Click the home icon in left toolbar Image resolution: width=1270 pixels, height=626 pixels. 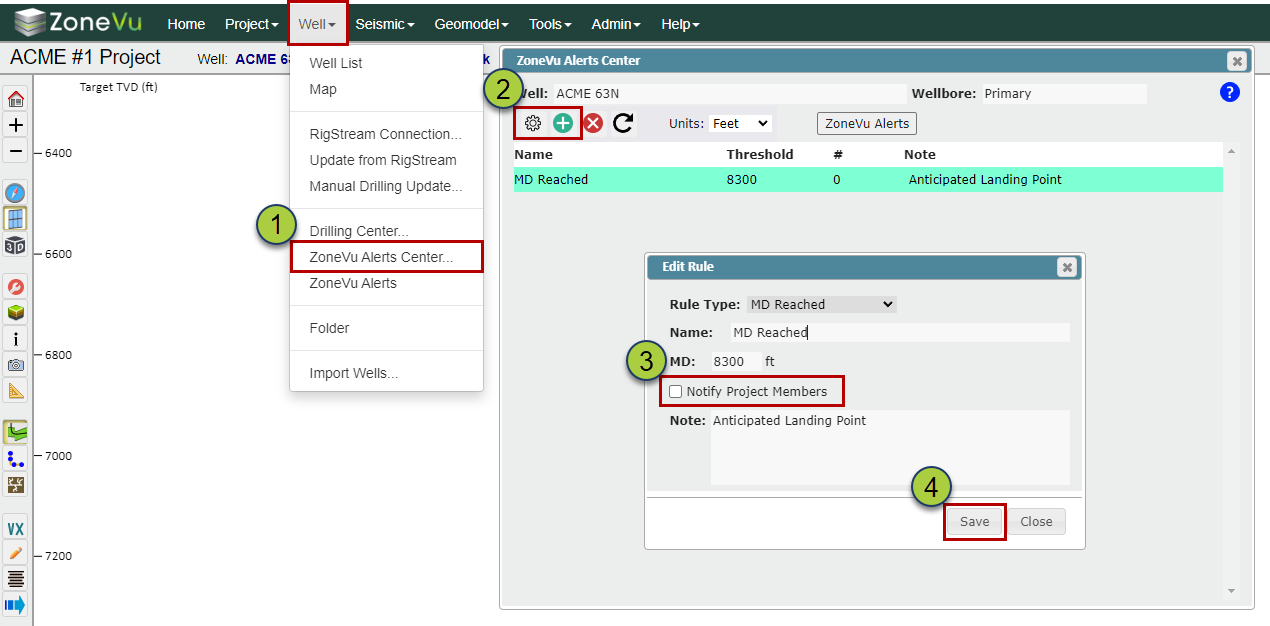click(16, 99)
